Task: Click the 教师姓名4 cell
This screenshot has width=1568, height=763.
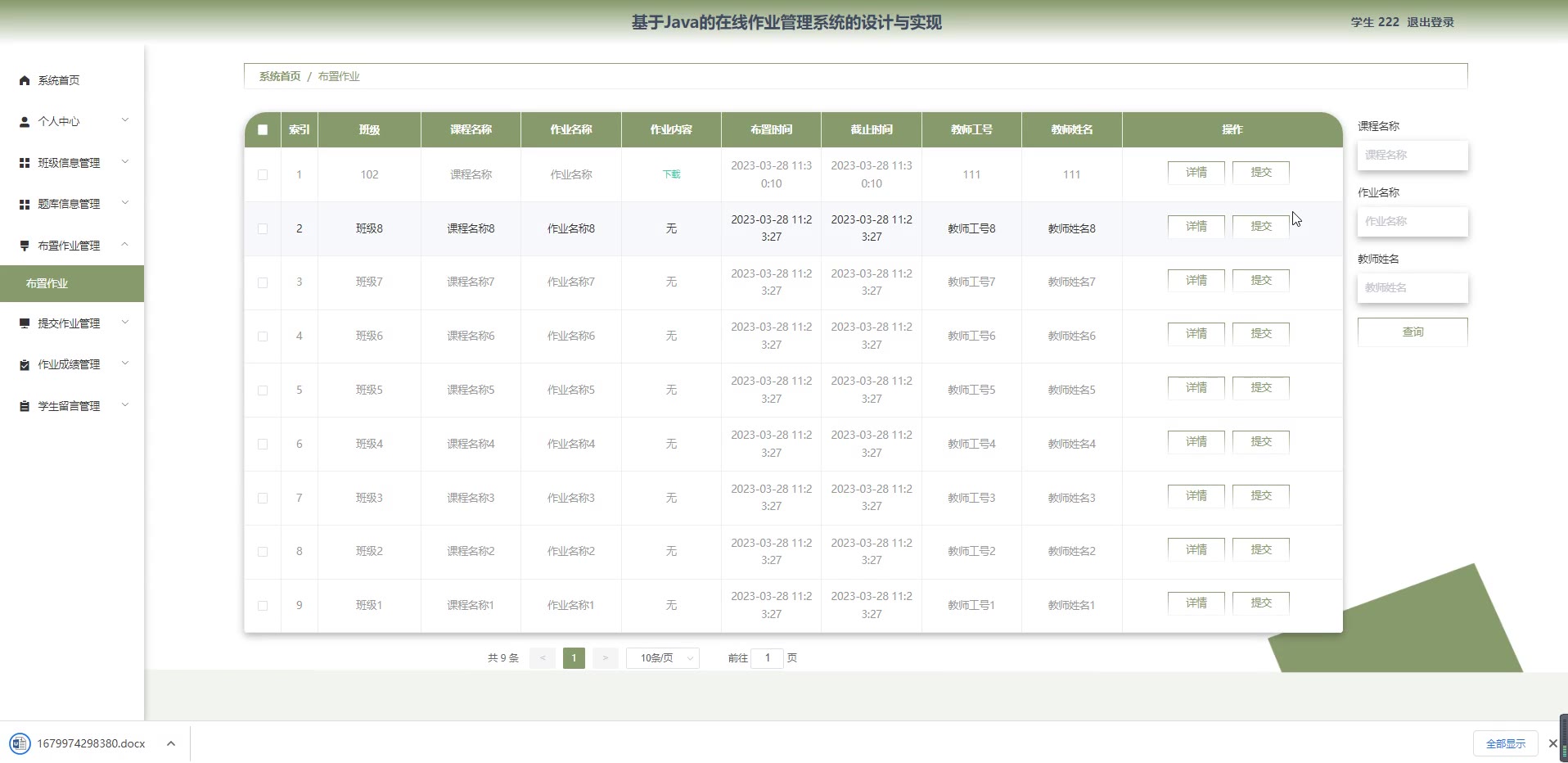Action: [x=1071, y=444]
